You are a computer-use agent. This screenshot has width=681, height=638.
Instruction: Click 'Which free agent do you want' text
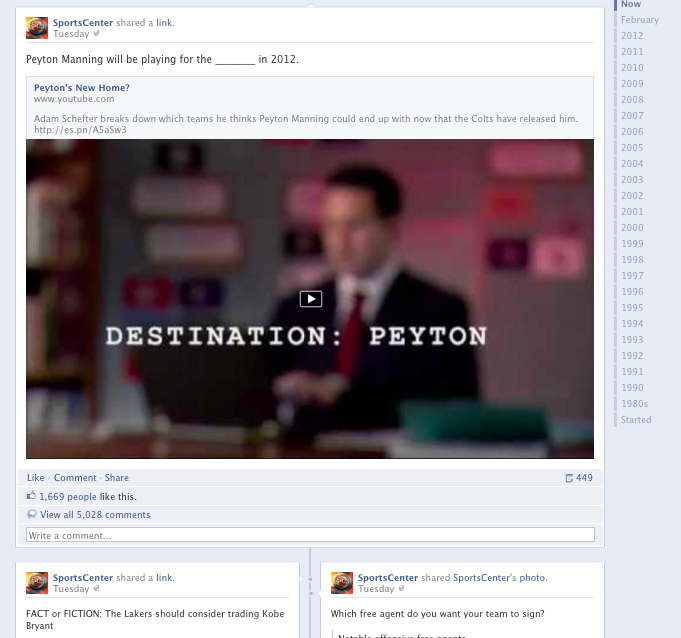[x=437, y=614]
